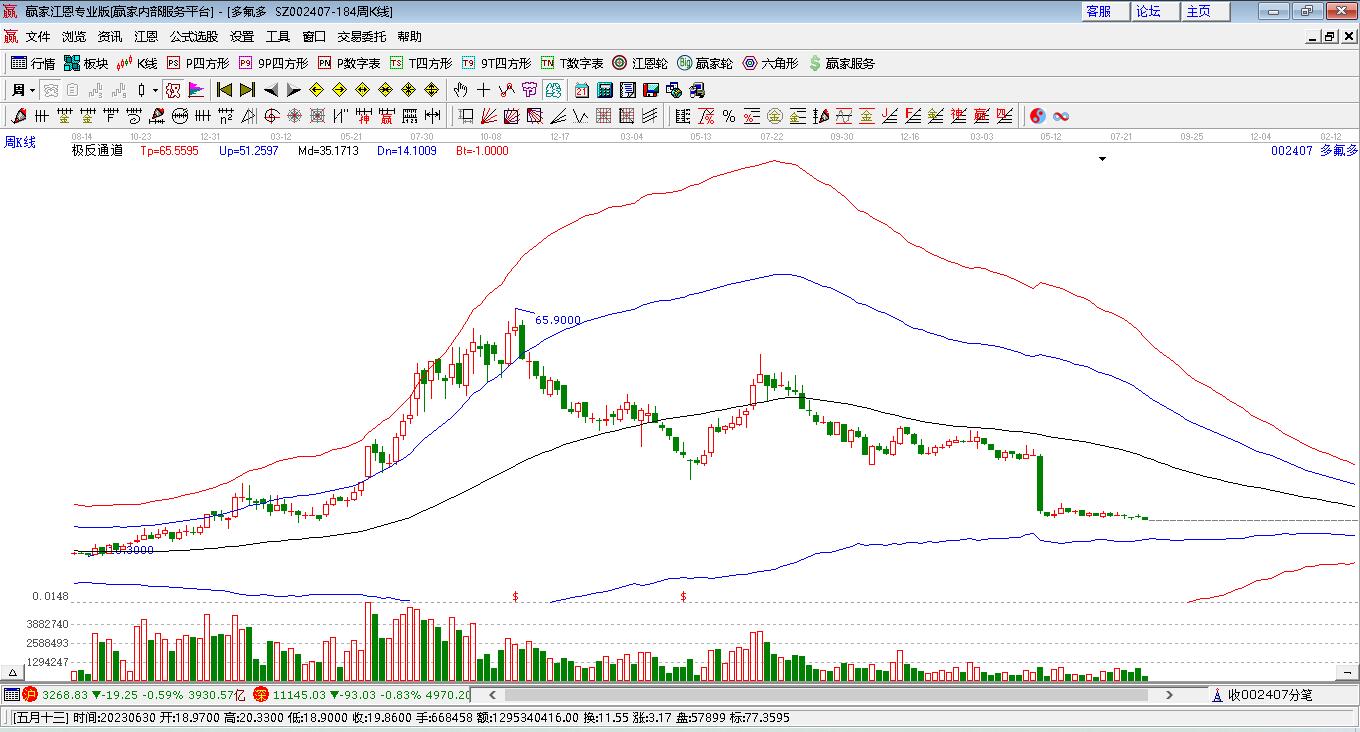Click the first red $ marker
The width and height of the screenshot is (1360, 732).
[515, 596]
